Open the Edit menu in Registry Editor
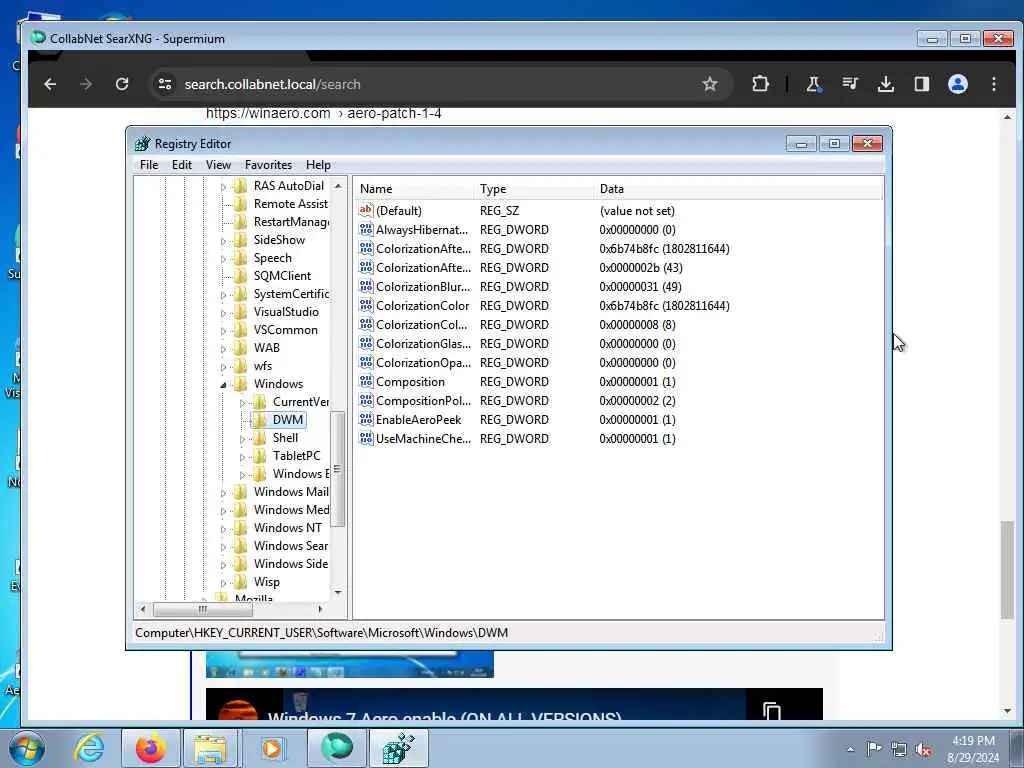1024x768 pixels. [182, 165]
